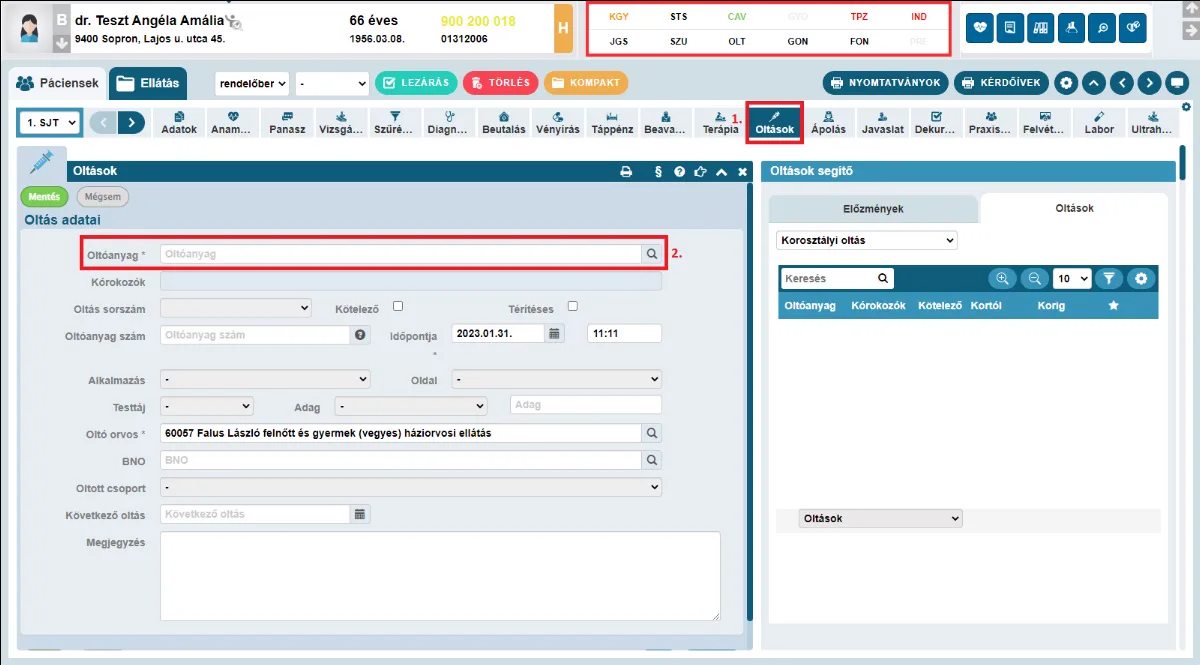Click the filter funnel icon in helper table
1200x665 pixels.
(x=1108, y=279)
